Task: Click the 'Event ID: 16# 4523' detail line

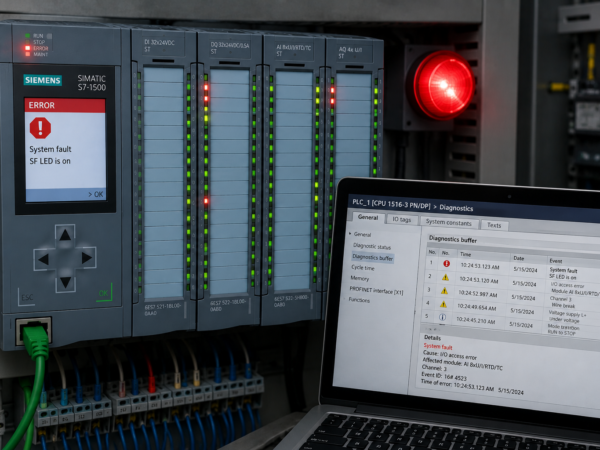Action: point(444,376)
